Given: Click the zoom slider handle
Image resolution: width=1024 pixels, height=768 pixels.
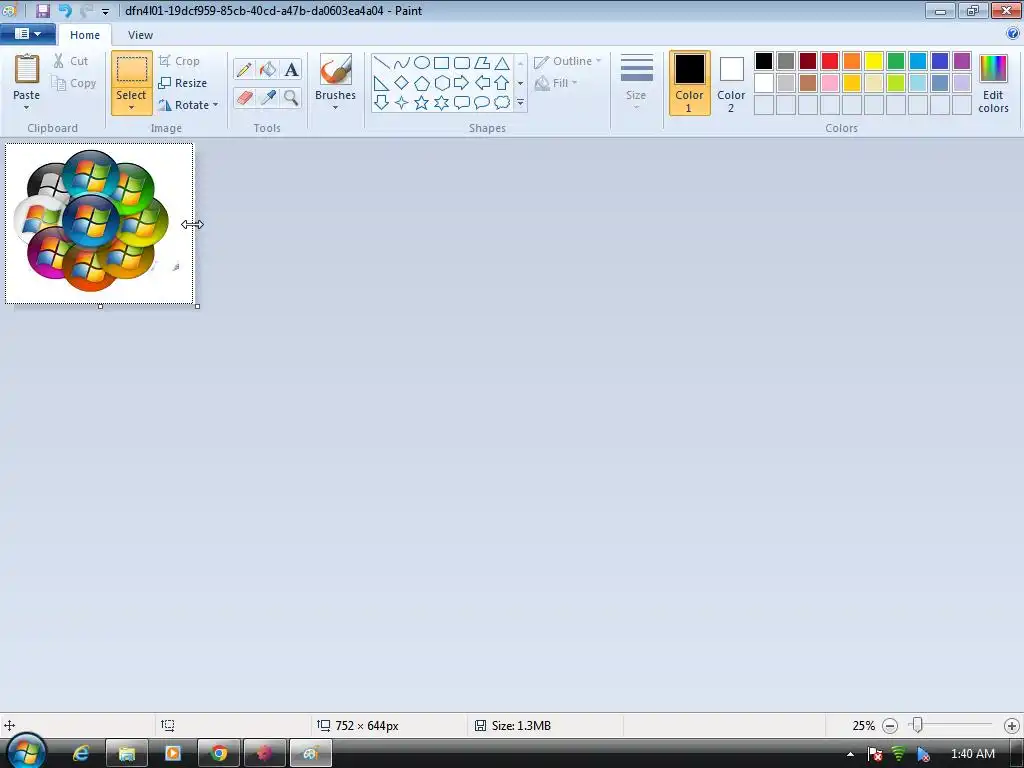Looking at the screenshot, I should pyautogui.click(x=918, y=725).
